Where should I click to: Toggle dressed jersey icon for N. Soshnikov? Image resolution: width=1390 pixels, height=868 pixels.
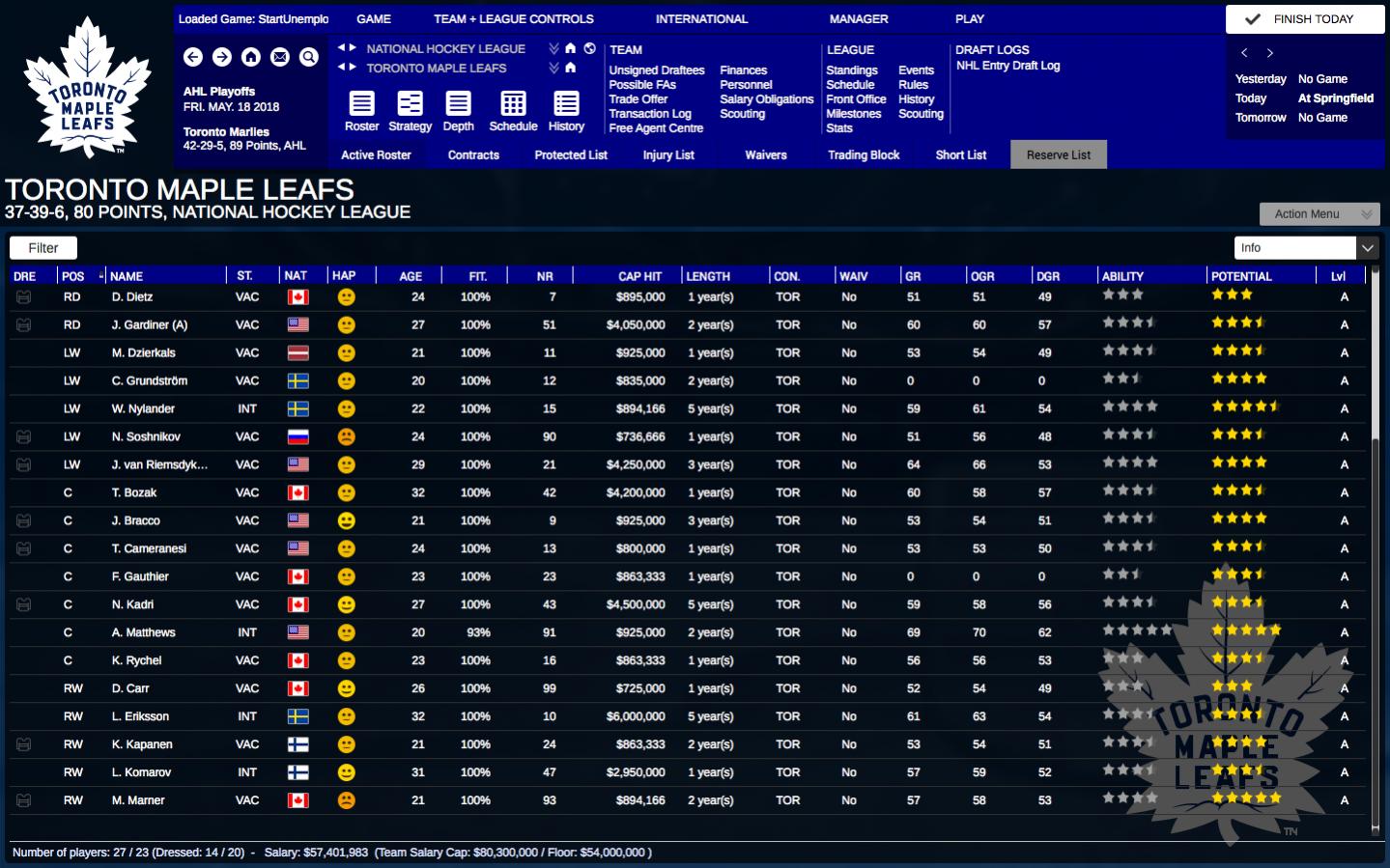24,437
